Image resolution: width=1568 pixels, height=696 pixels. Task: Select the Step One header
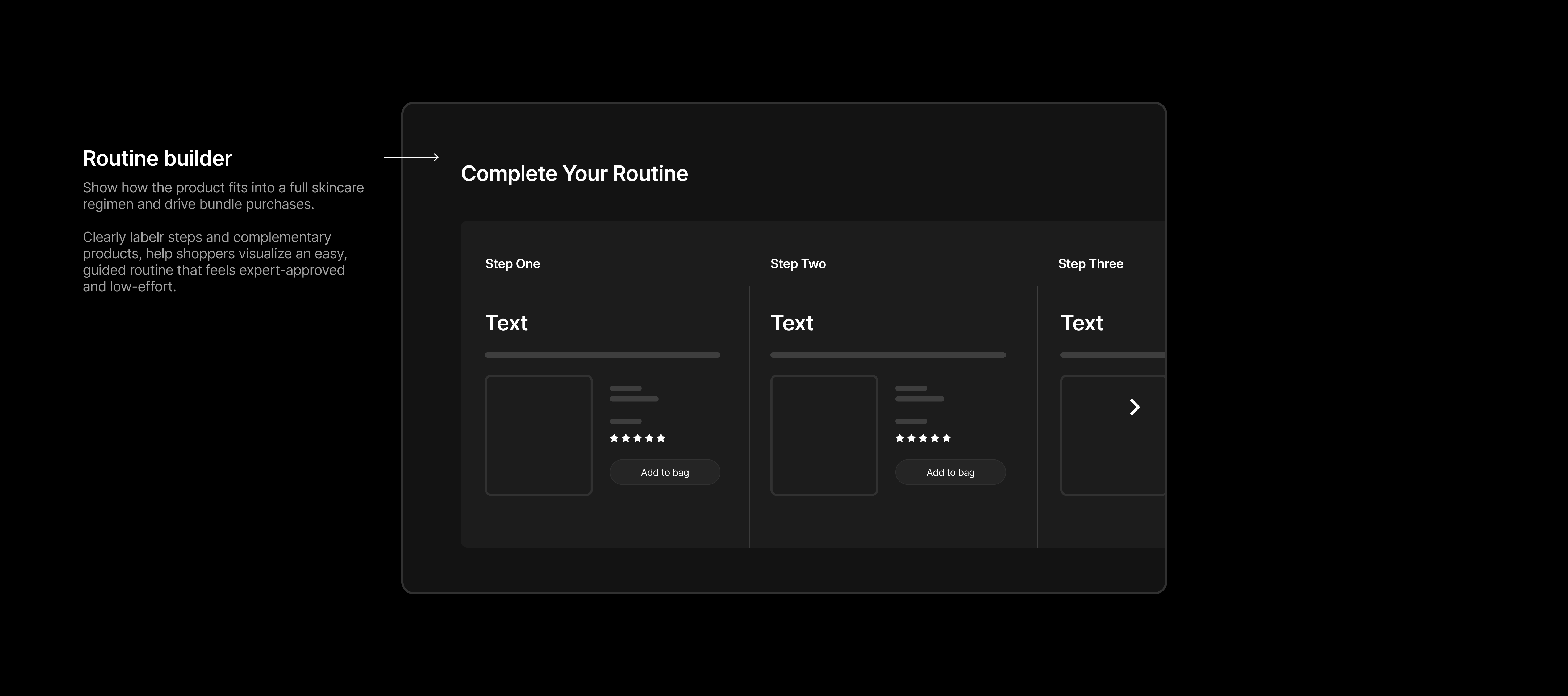point(512,264)
